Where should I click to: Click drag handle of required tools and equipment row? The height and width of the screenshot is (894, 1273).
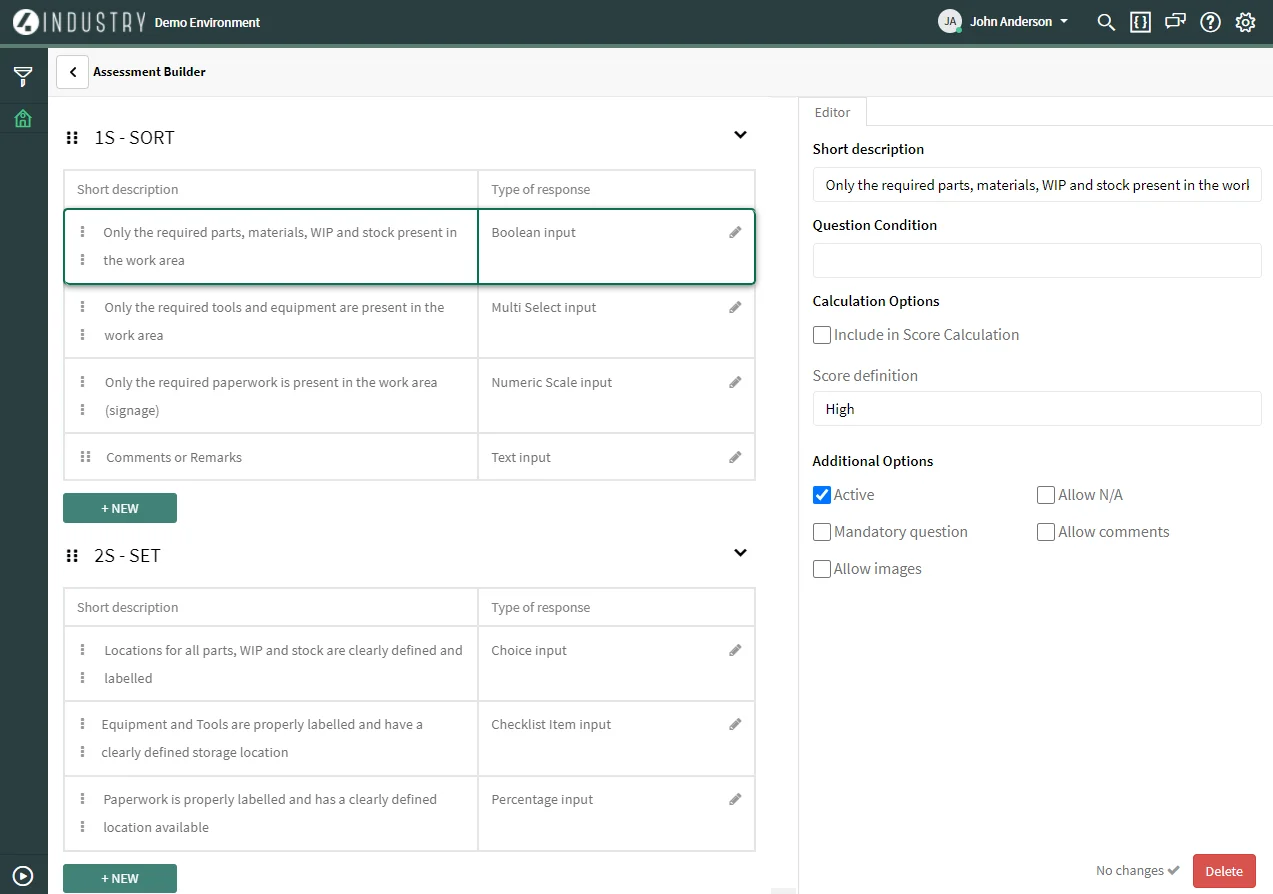pyautogui.click(x=83, y=321)
